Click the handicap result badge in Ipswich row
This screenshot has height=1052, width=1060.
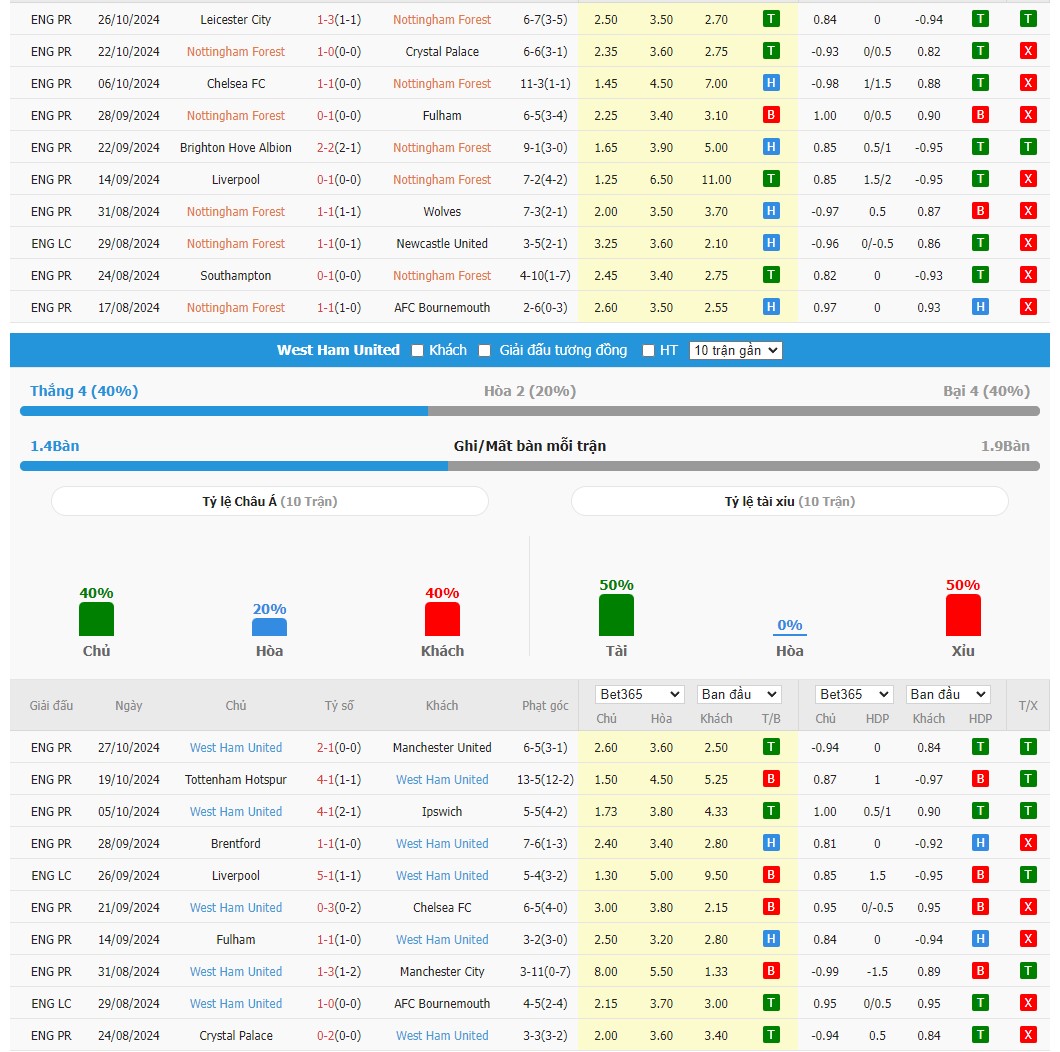[980, 811]
